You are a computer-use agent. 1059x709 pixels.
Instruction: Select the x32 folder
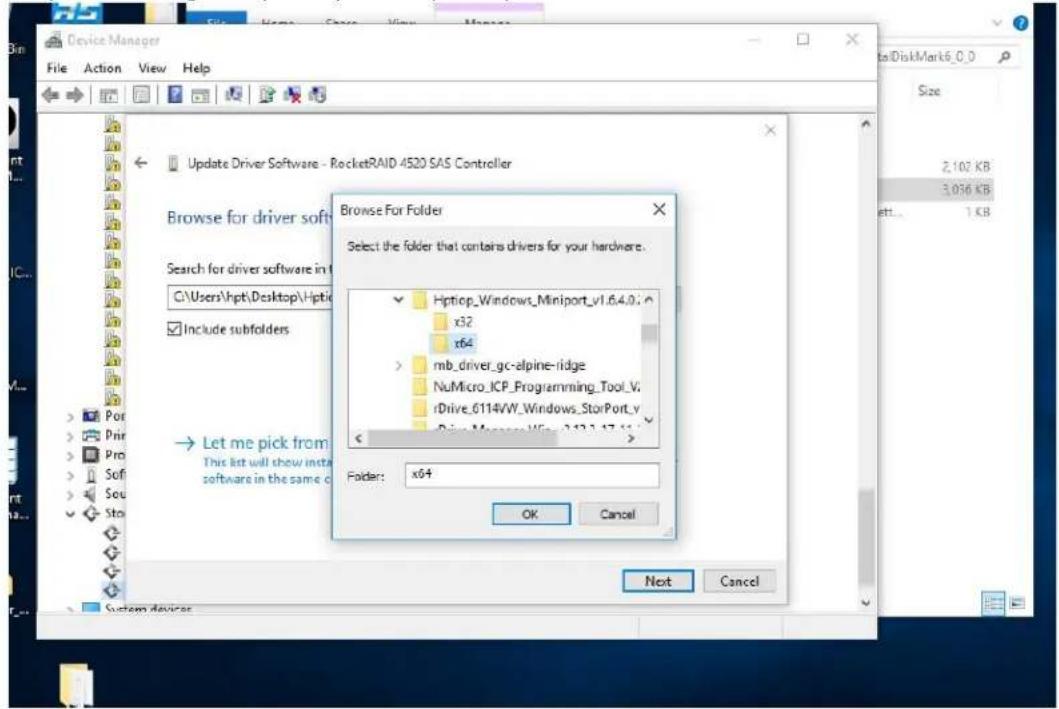click(x=463, y=321)
